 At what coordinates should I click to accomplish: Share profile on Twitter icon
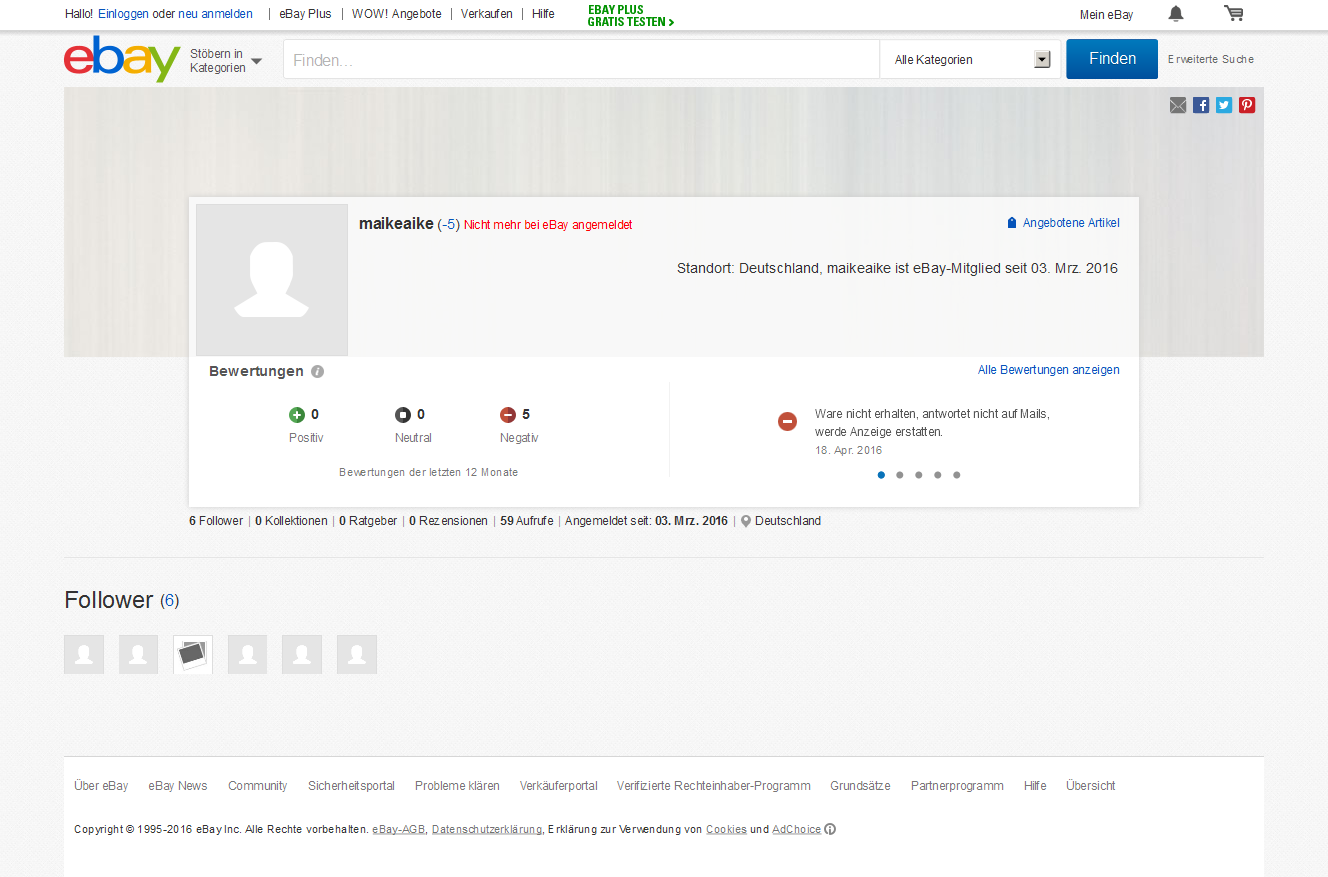pos(1224,105)
